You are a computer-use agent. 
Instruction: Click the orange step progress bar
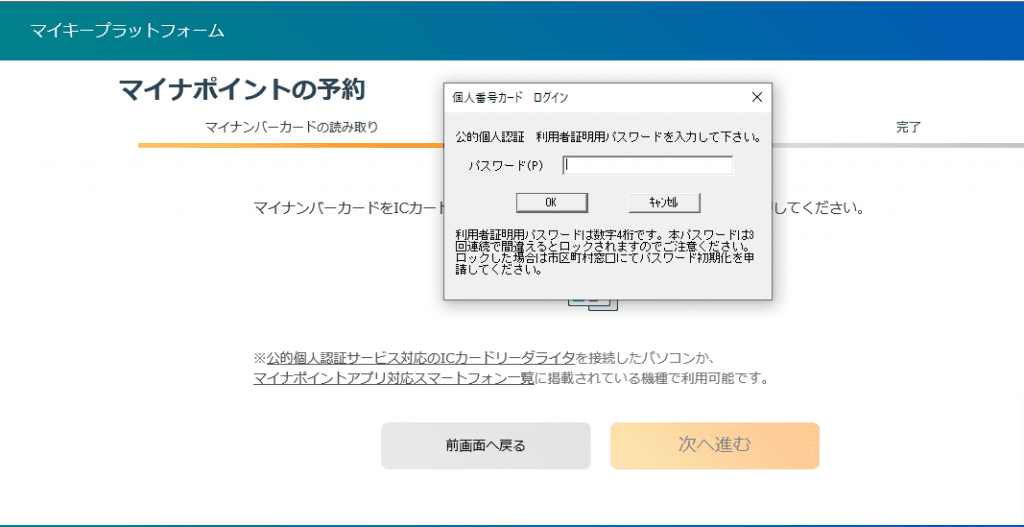pos(290,146)
